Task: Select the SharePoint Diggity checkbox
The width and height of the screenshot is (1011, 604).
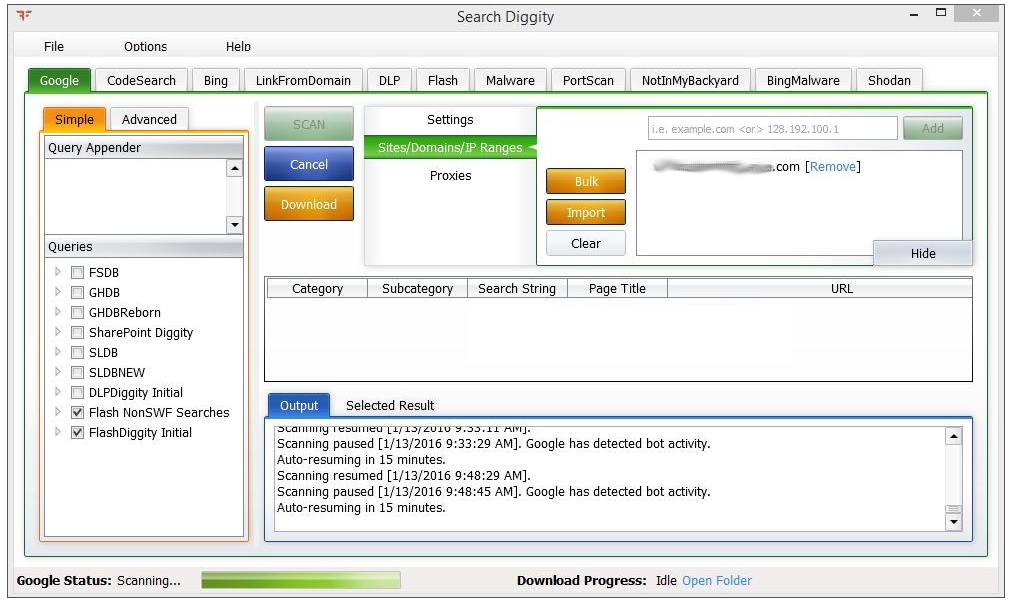Action: point(77,332)
